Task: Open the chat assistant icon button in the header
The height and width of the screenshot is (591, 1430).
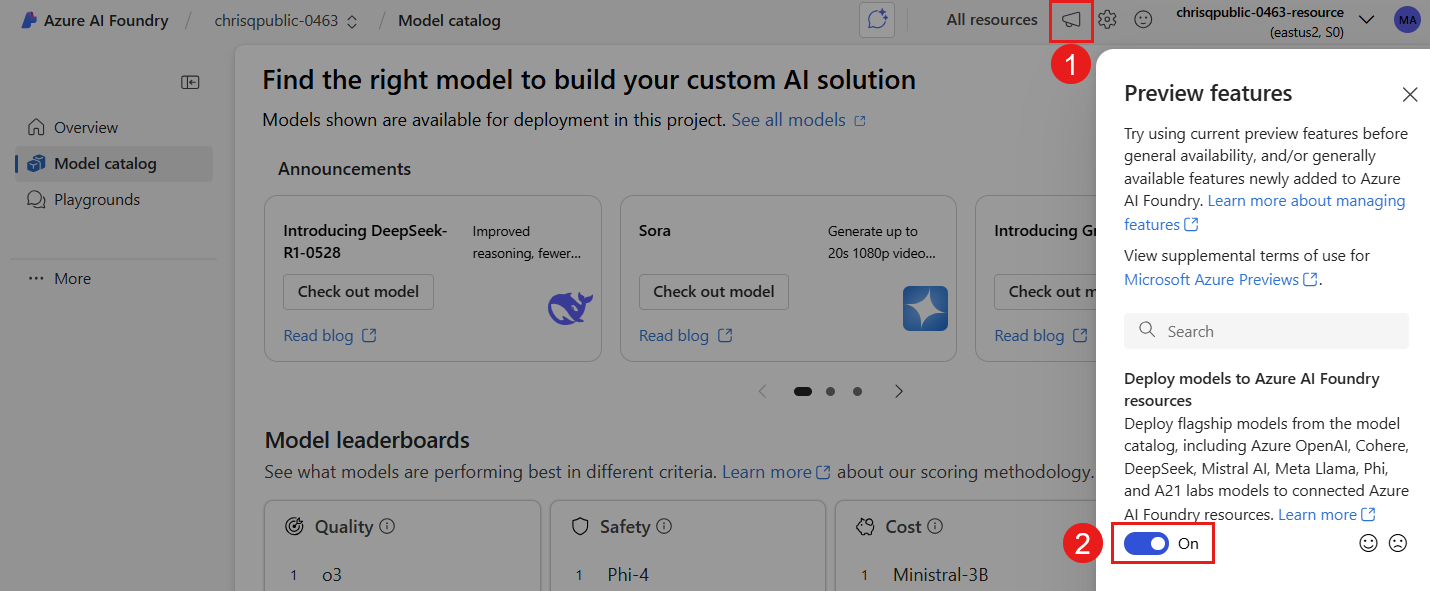Action: pos(877,20)
